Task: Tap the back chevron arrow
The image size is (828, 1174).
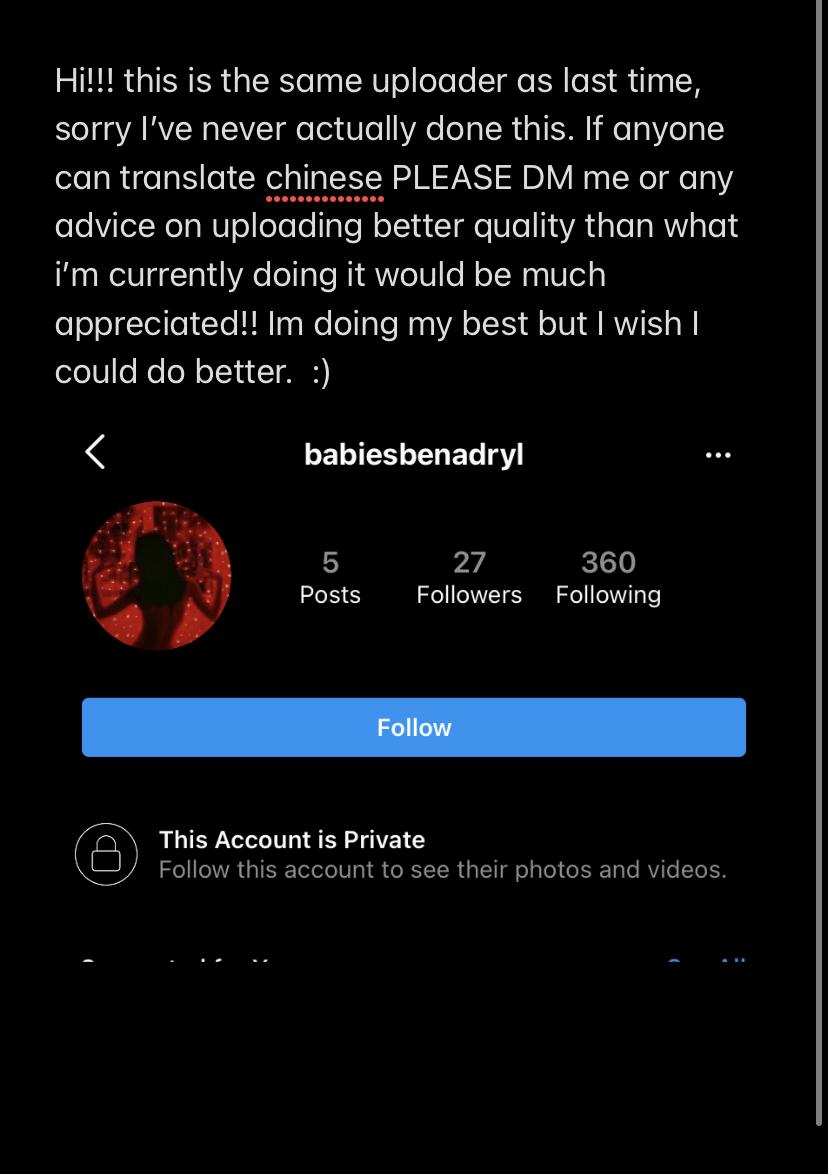Action: point(95,452)
